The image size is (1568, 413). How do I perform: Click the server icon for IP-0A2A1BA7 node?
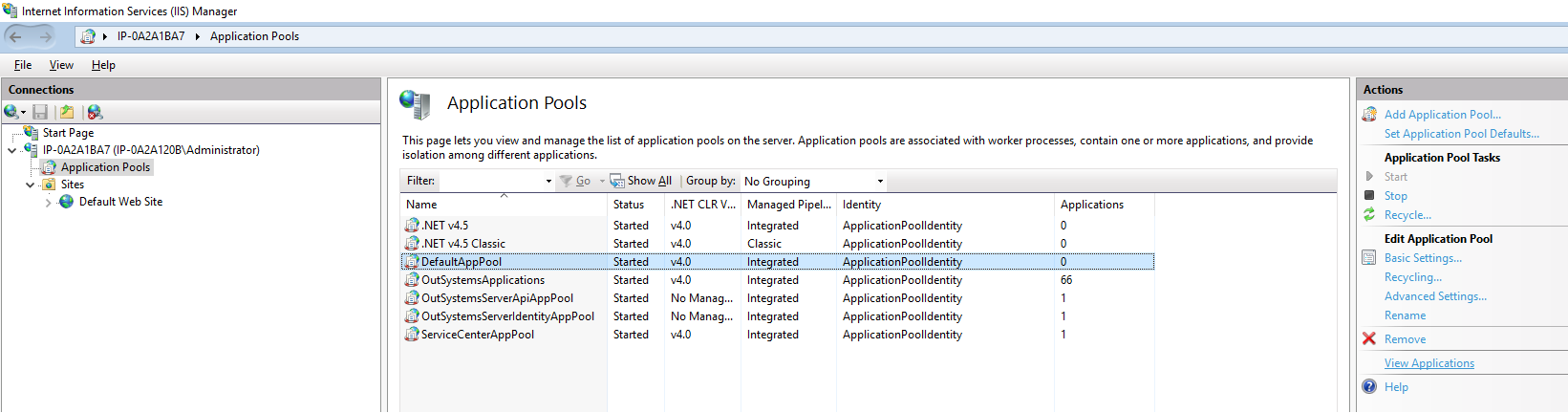(32, 149)
